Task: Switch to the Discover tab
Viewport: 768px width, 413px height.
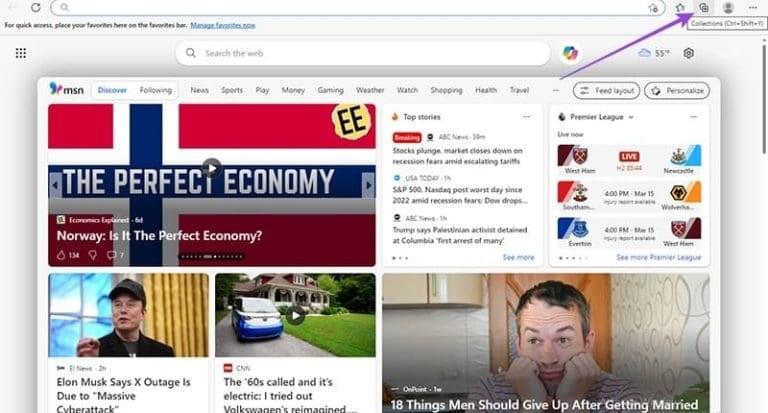Action: (112, 90)
